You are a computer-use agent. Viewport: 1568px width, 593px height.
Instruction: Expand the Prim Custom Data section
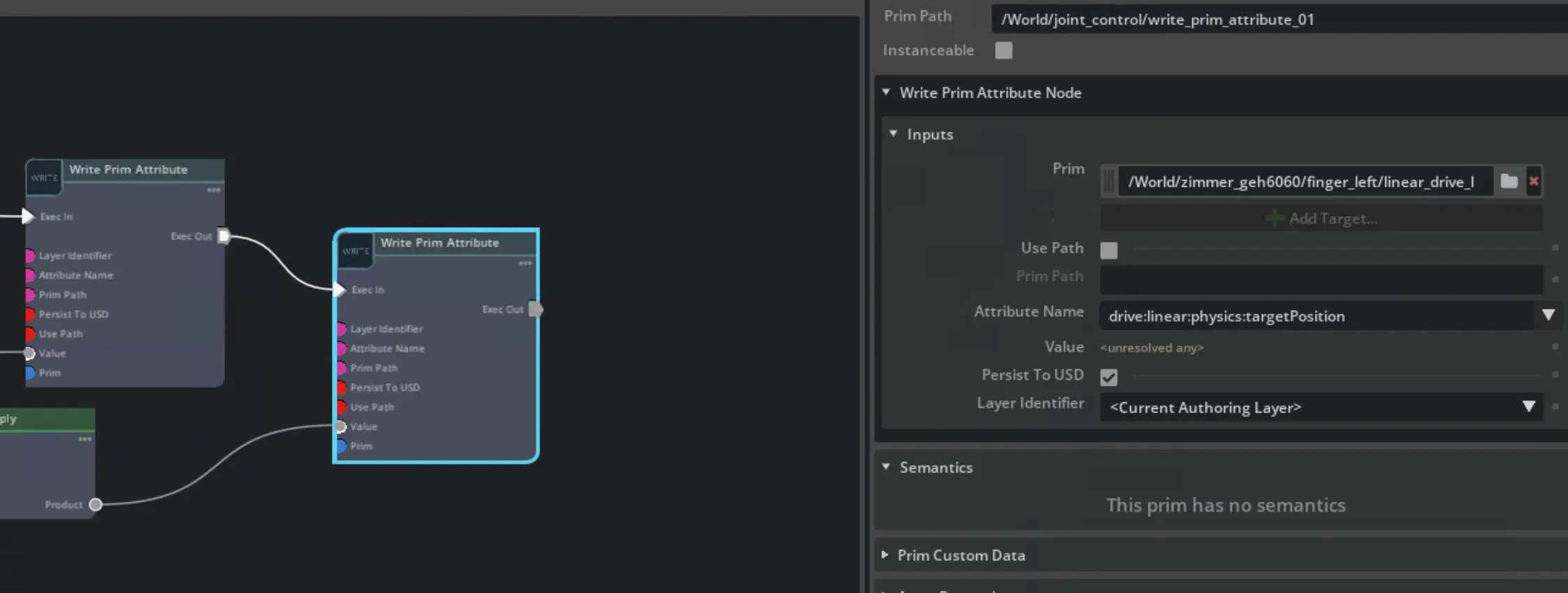(885, 555)
